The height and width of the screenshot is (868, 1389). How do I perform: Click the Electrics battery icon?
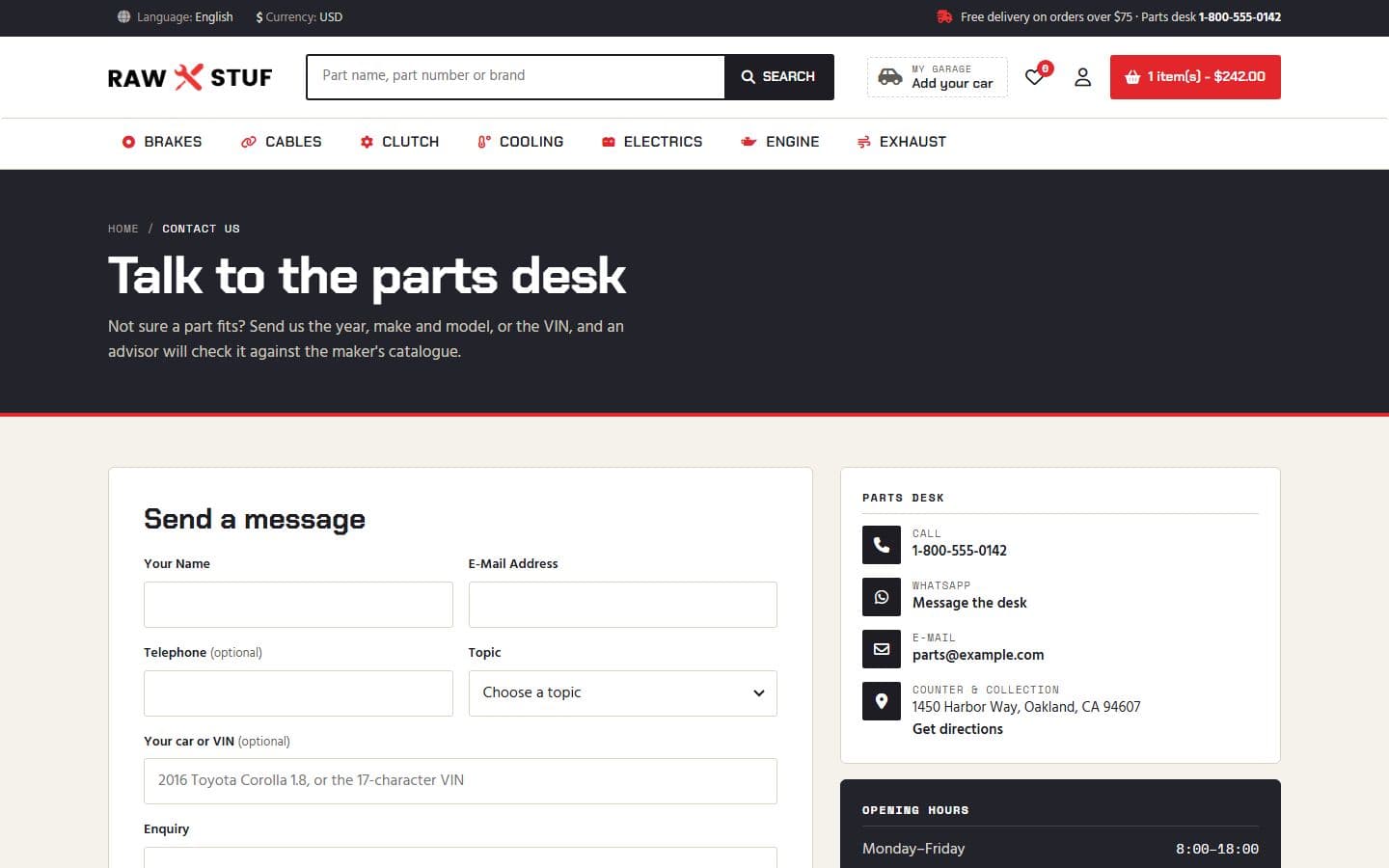click(x=609, y=142)
